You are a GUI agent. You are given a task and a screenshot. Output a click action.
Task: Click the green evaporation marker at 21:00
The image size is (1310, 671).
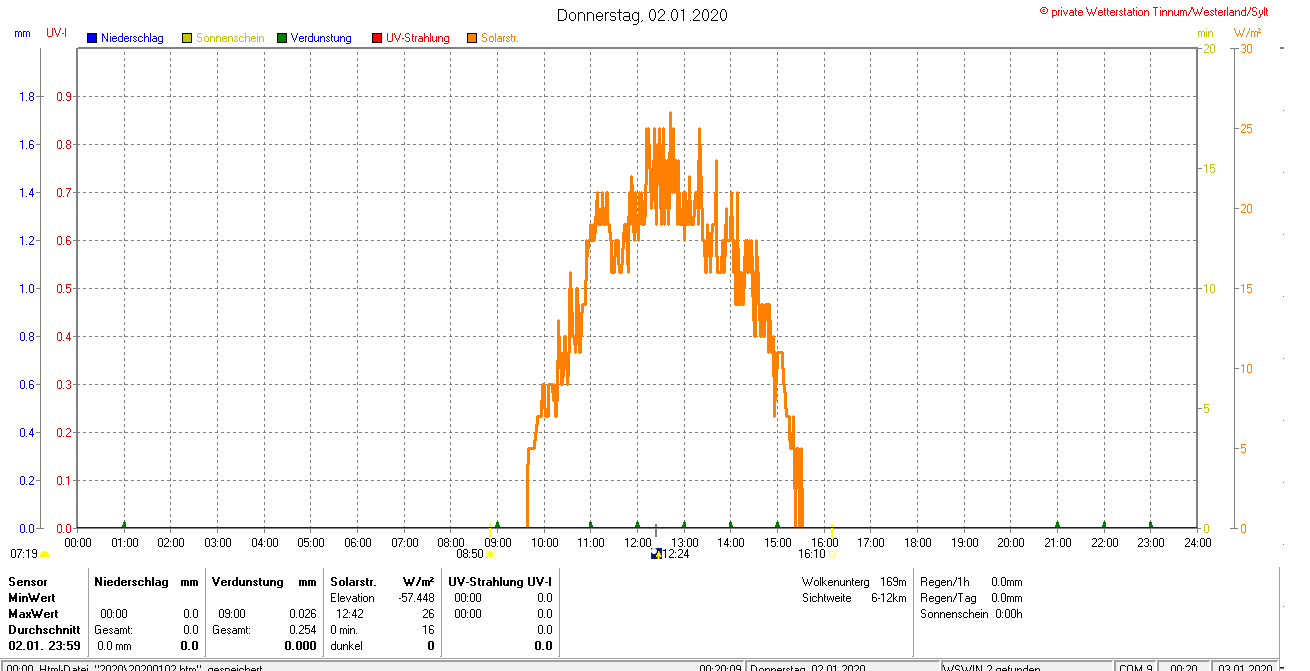pos(1057,524)
